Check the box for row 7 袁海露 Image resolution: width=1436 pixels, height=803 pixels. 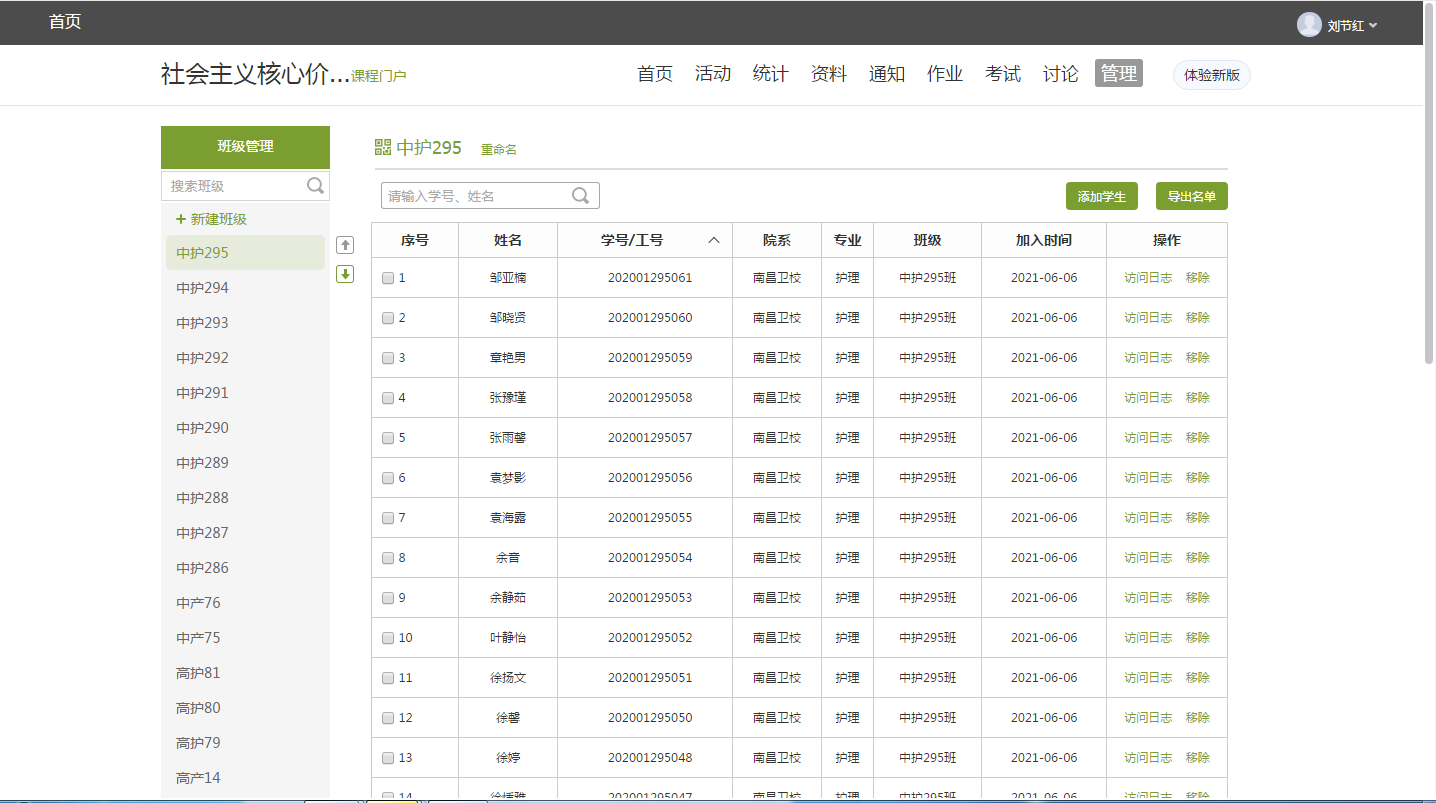click(388, 518)
